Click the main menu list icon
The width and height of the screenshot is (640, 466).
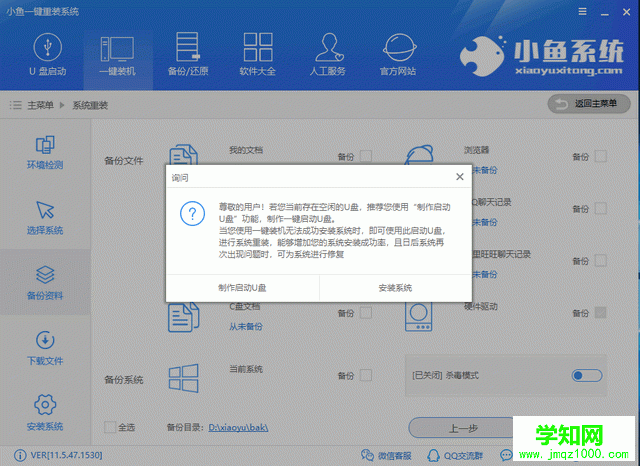tap(16, 105)
